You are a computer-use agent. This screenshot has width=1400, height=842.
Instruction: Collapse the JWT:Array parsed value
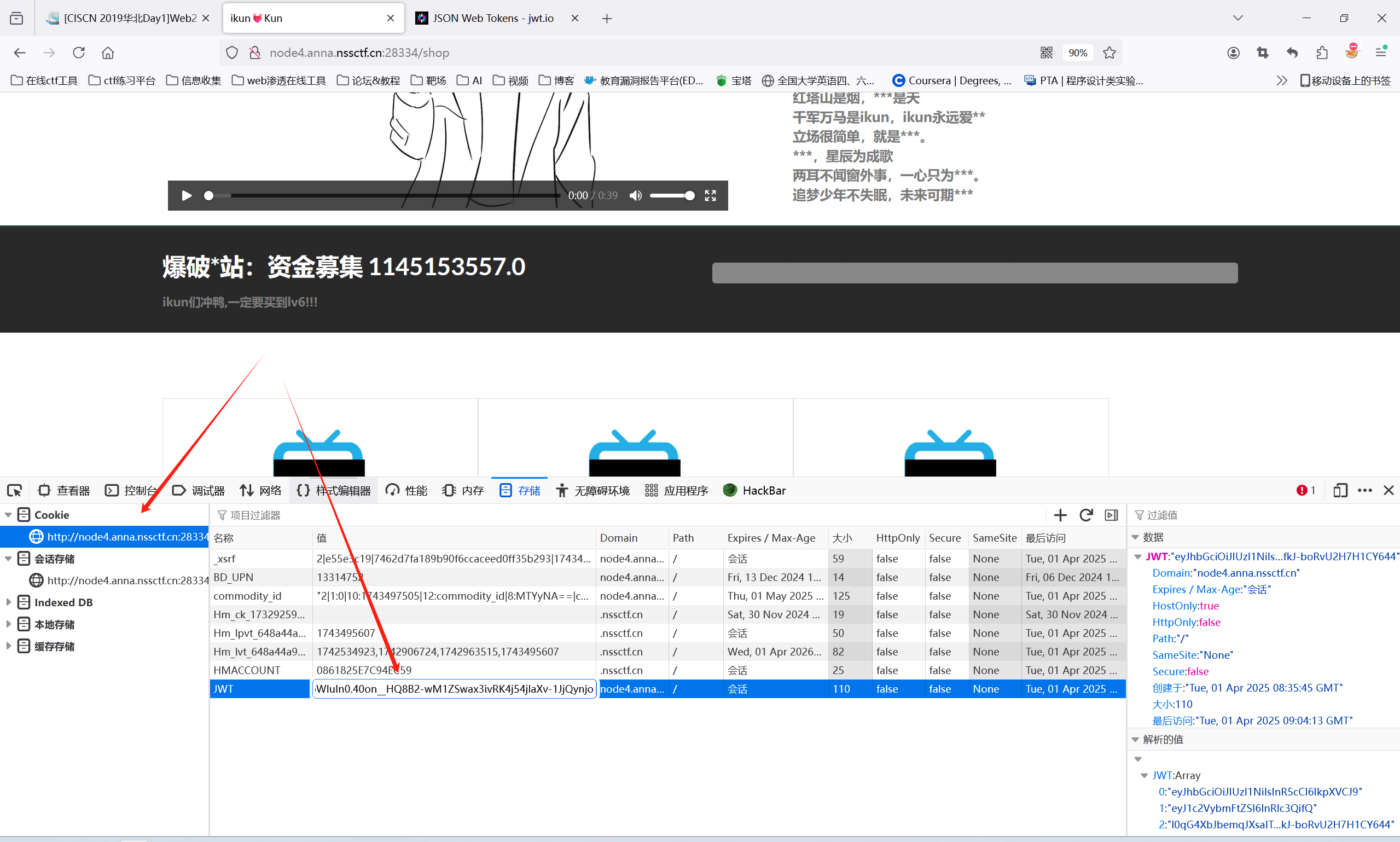point(1144,776)
